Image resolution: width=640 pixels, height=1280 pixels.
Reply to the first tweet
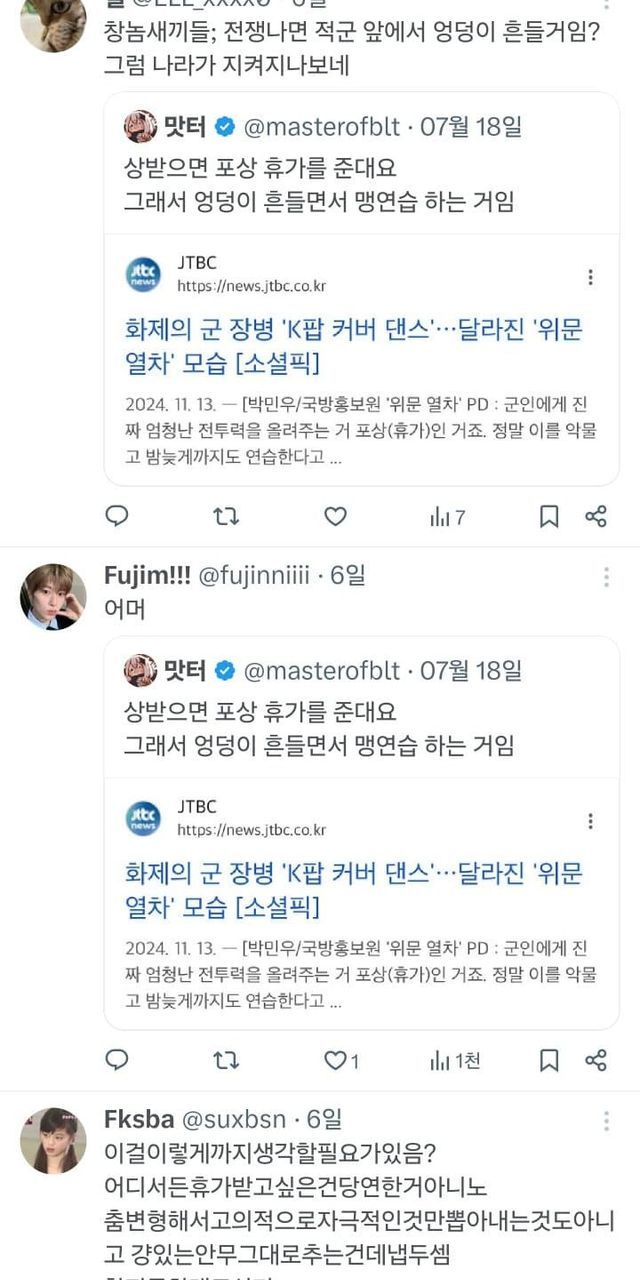(x=117, y=516)
